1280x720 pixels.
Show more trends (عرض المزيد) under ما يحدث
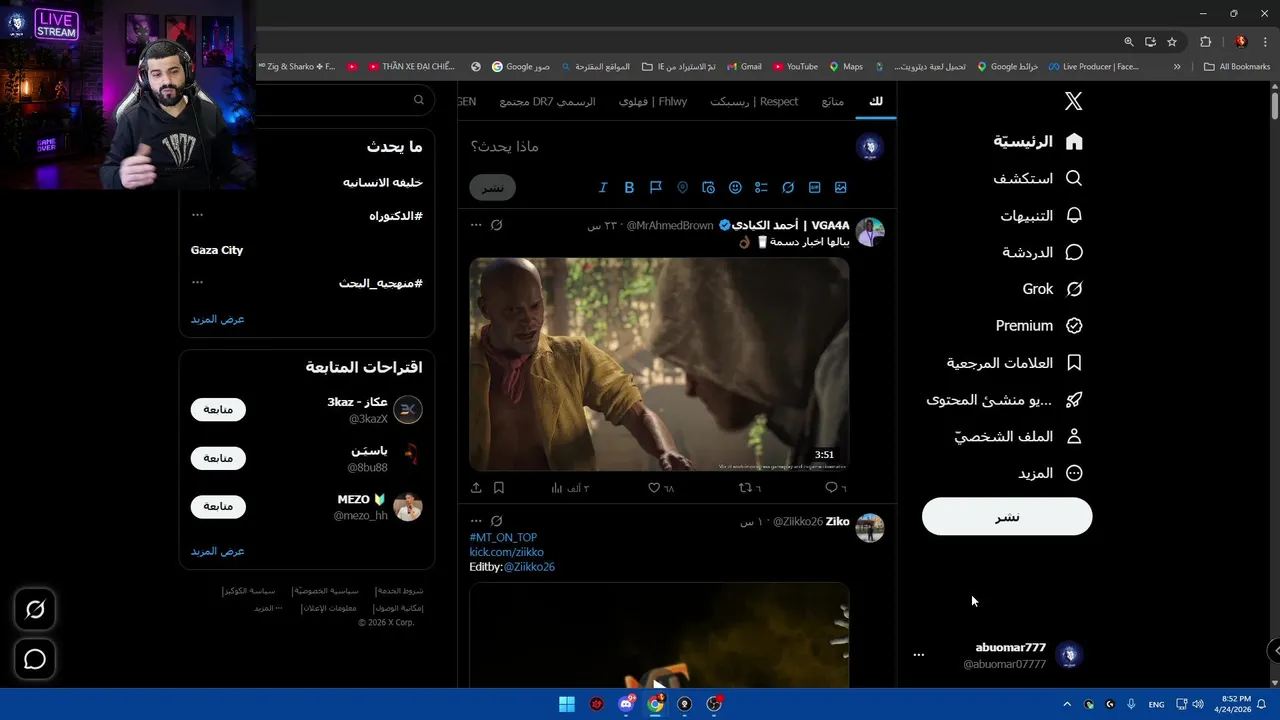(x=218, y=319)
